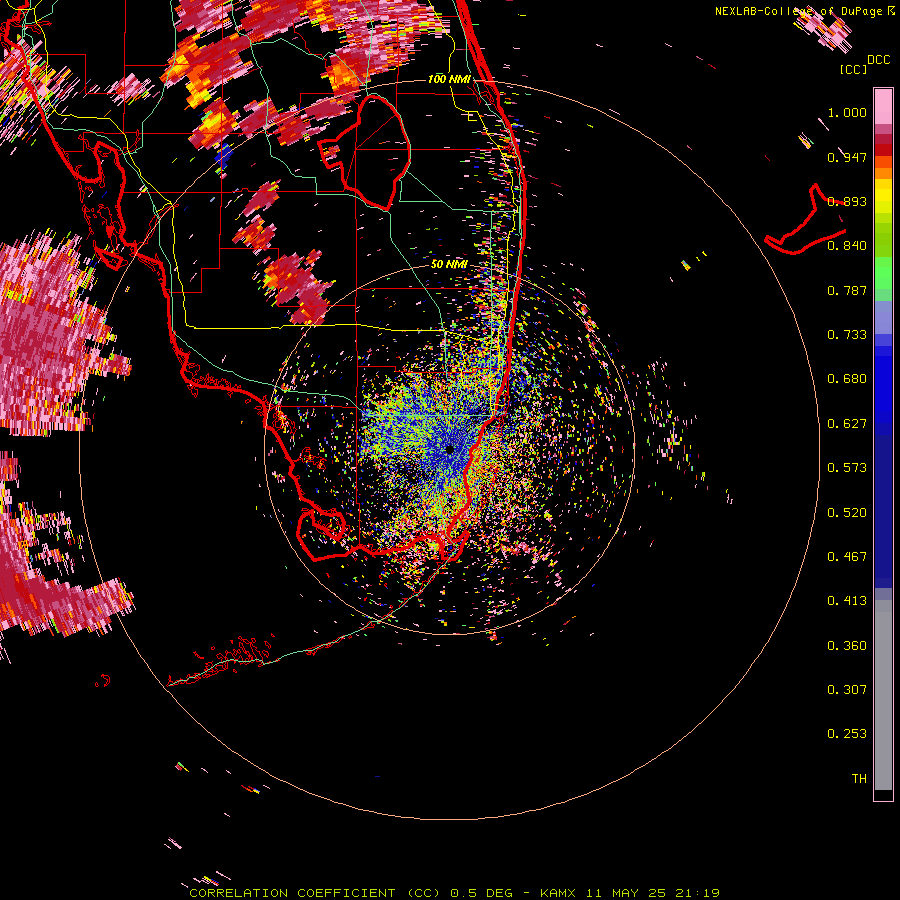Click the 0.787 color scale value

tap(847, 290)
